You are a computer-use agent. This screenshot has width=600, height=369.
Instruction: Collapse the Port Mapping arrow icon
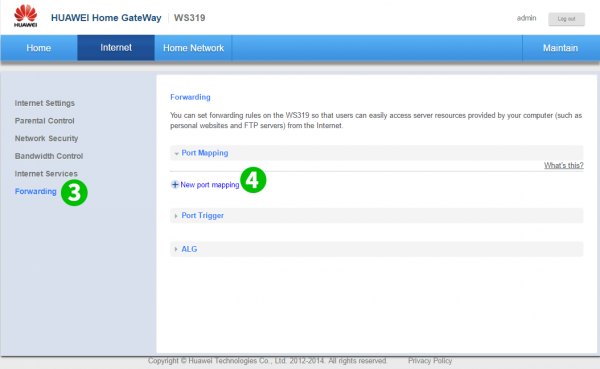coord(176,153)
